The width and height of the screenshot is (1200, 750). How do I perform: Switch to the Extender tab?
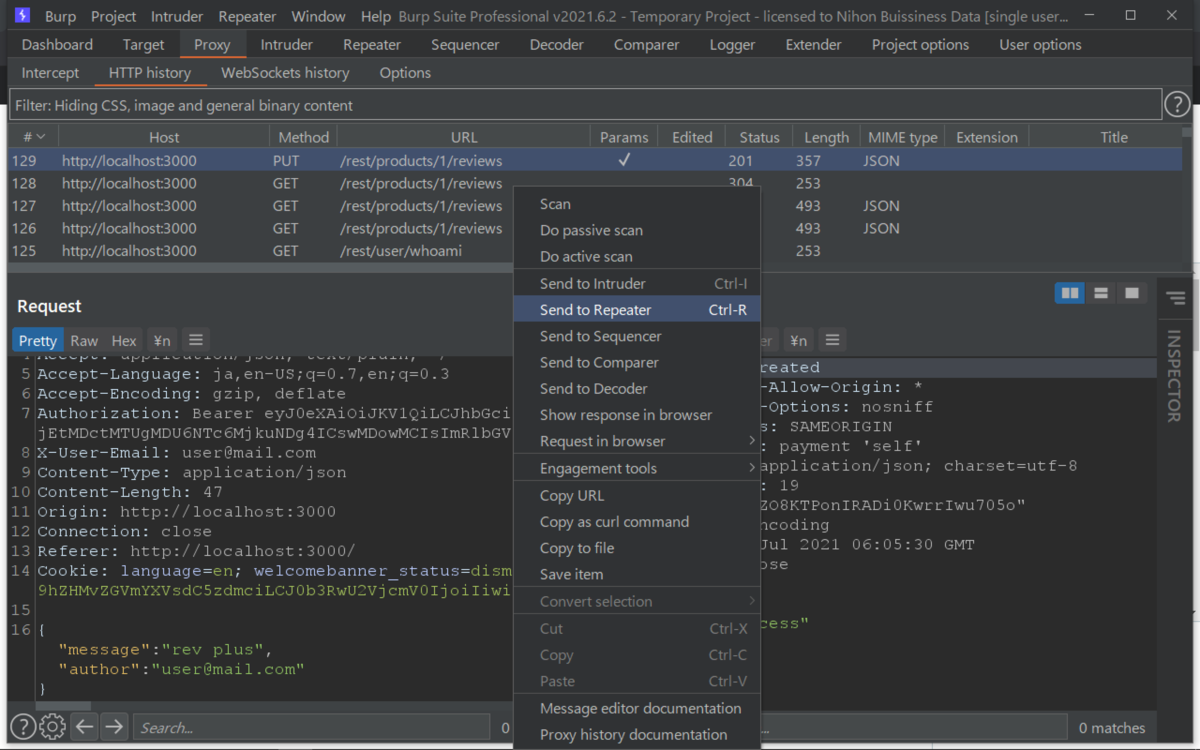[x=813, y=44]
